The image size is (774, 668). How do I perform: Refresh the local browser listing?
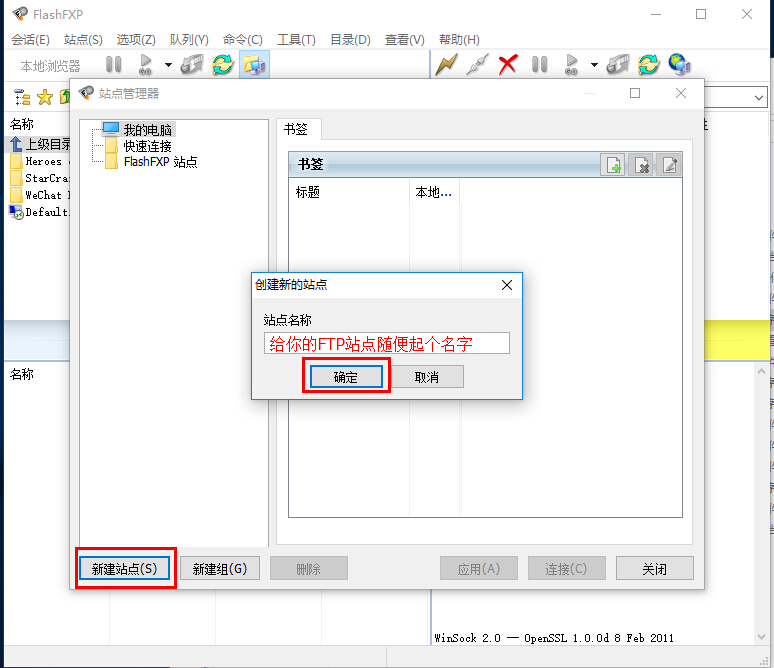coord(223,65)
